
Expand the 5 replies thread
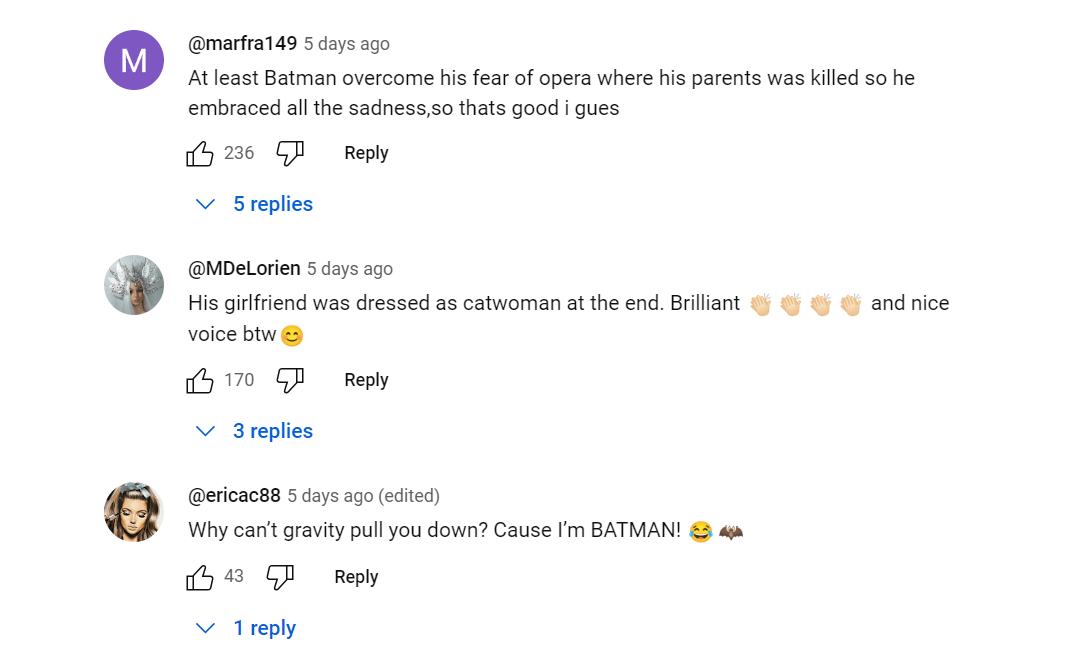click(254, 204)
